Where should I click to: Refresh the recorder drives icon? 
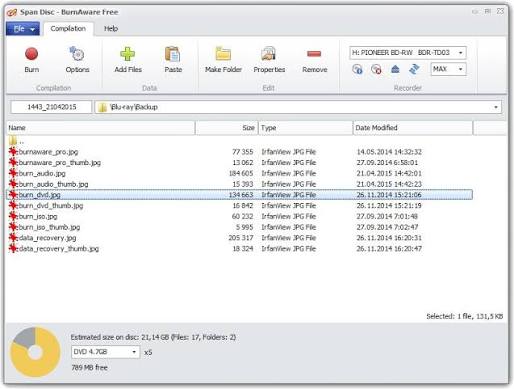(414, 69)
